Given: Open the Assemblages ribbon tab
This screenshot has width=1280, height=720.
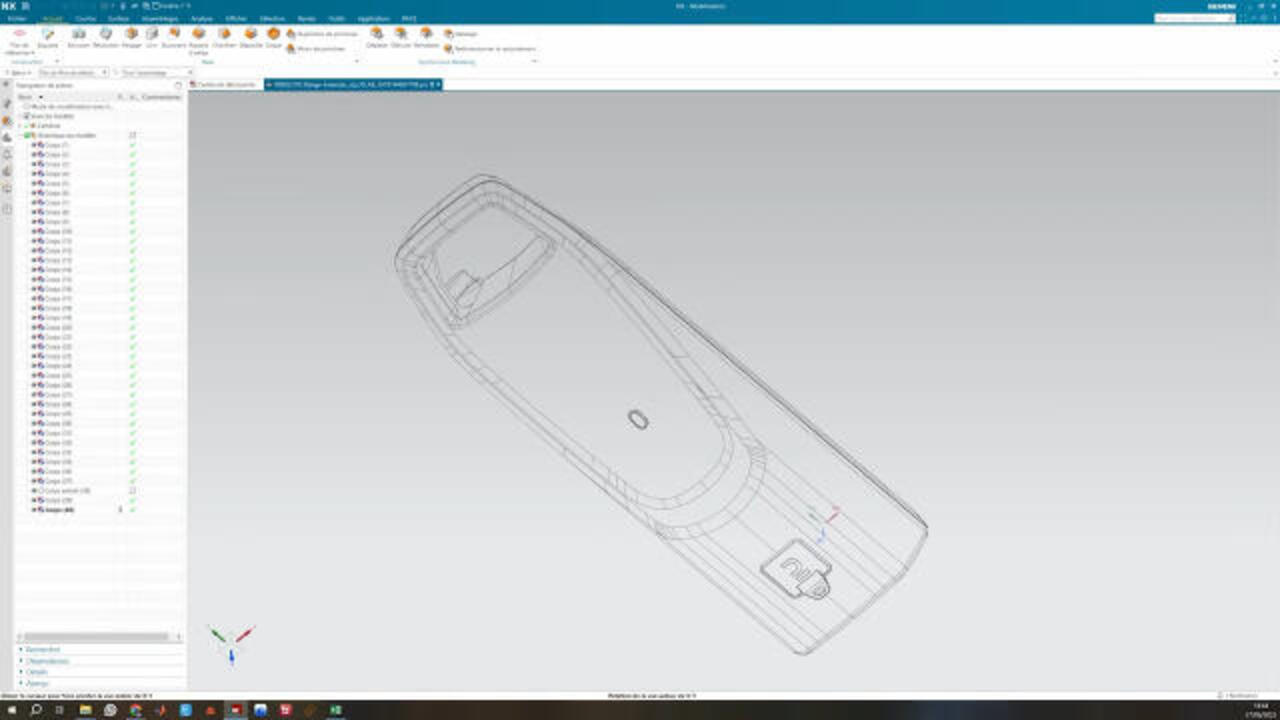Looking at the screenshot, I should click(159, 18).
